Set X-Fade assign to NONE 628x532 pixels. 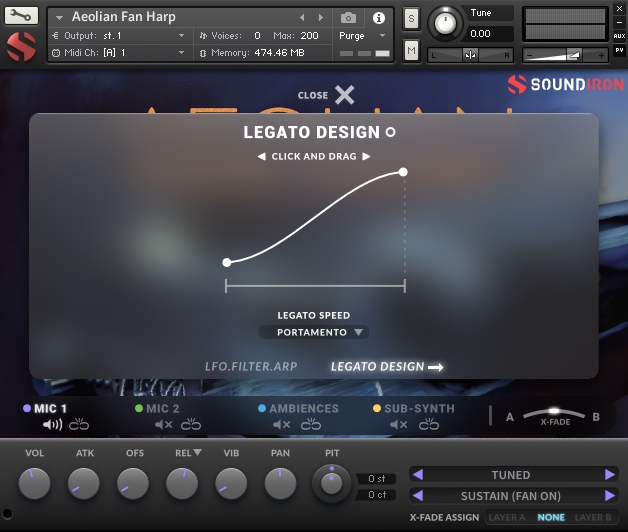551,518
